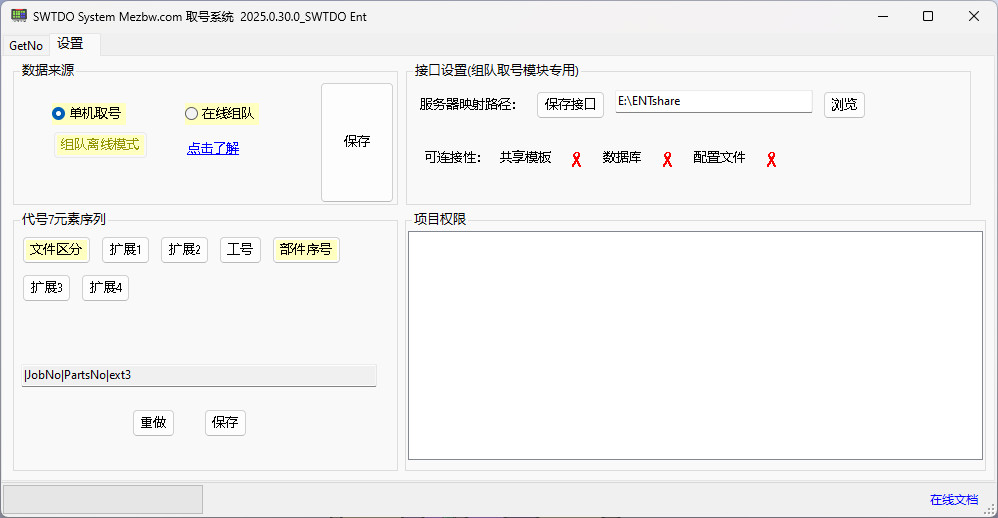Click the 保存接口 button

(570, 104)
